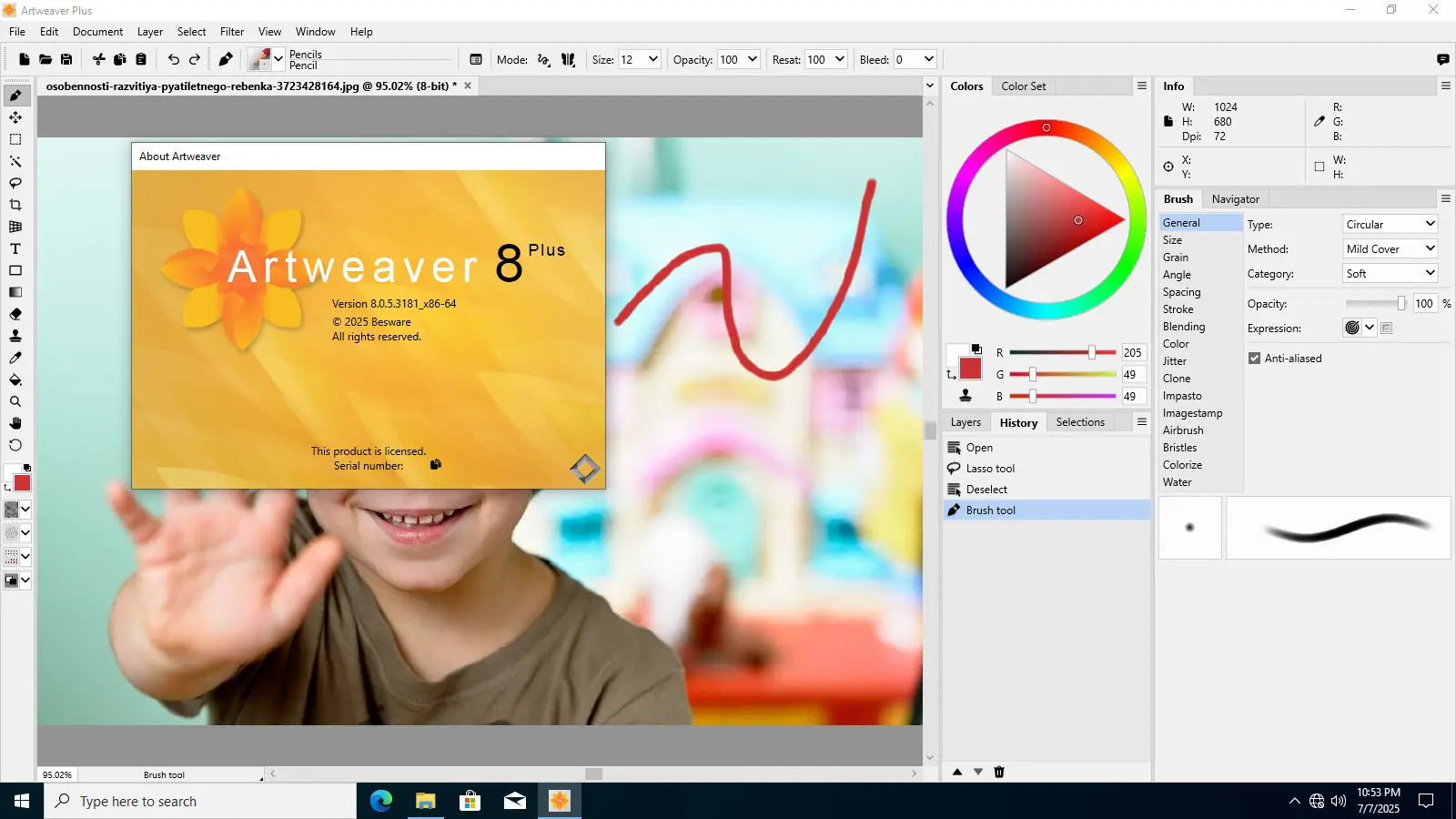Choose the Eraser tool
Viewport: 1456px width, 819px height.
pyautogui.click(x=15, y=314)
